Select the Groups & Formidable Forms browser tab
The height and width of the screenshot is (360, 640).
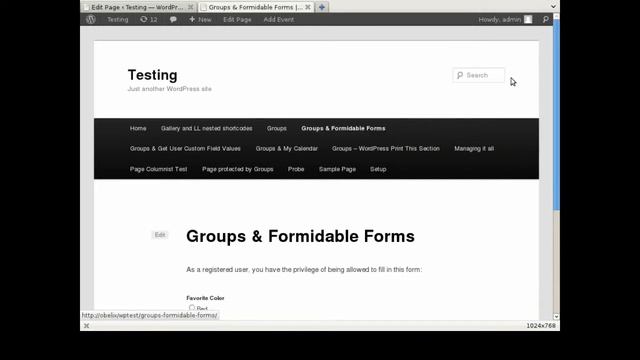(x=256, y=7)
